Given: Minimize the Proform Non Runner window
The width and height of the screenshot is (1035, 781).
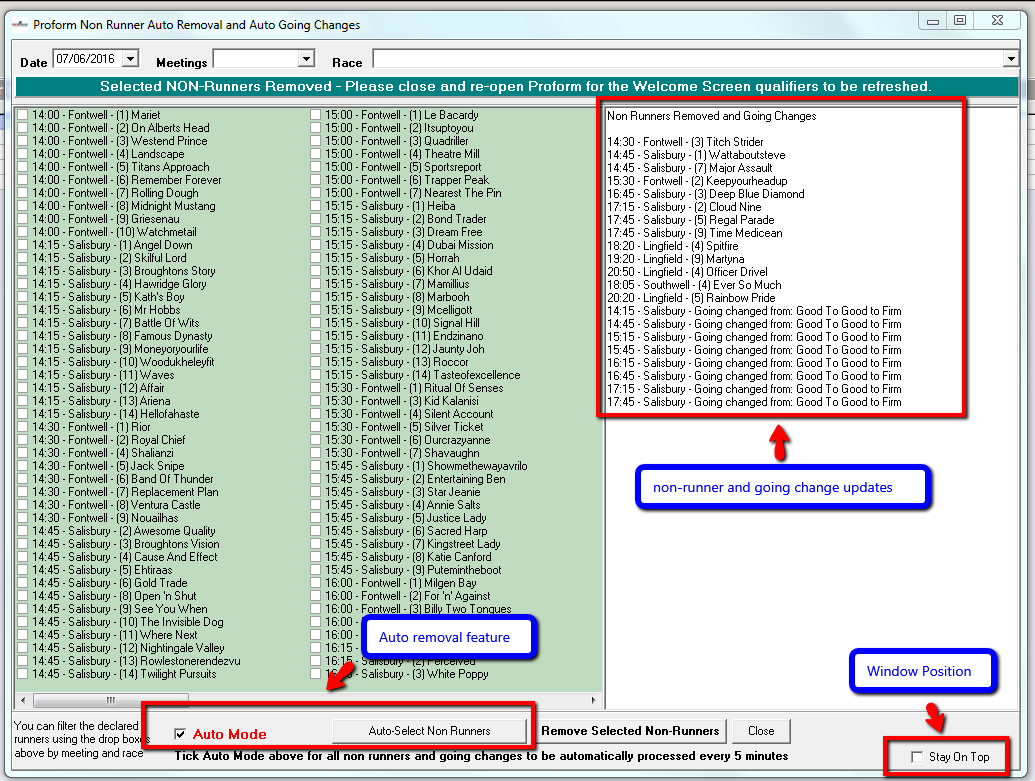Looking at the screenshot, I should 933,21.
